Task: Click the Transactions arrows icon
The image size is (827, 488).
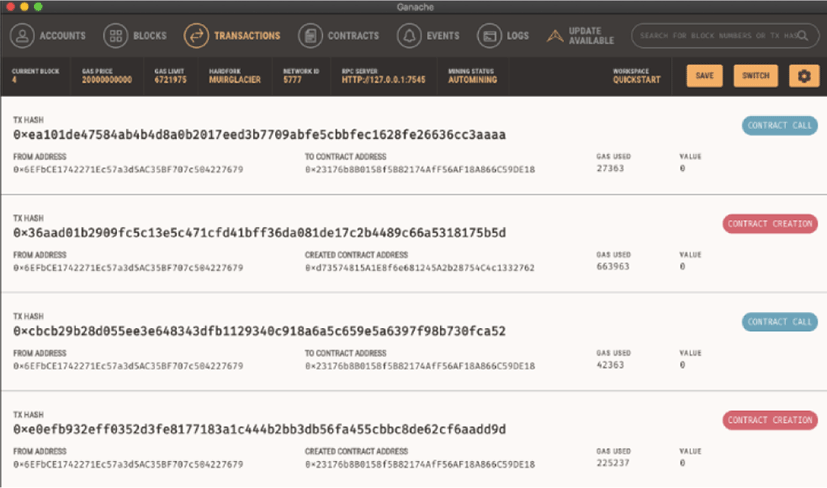Action: click(196, 36)
